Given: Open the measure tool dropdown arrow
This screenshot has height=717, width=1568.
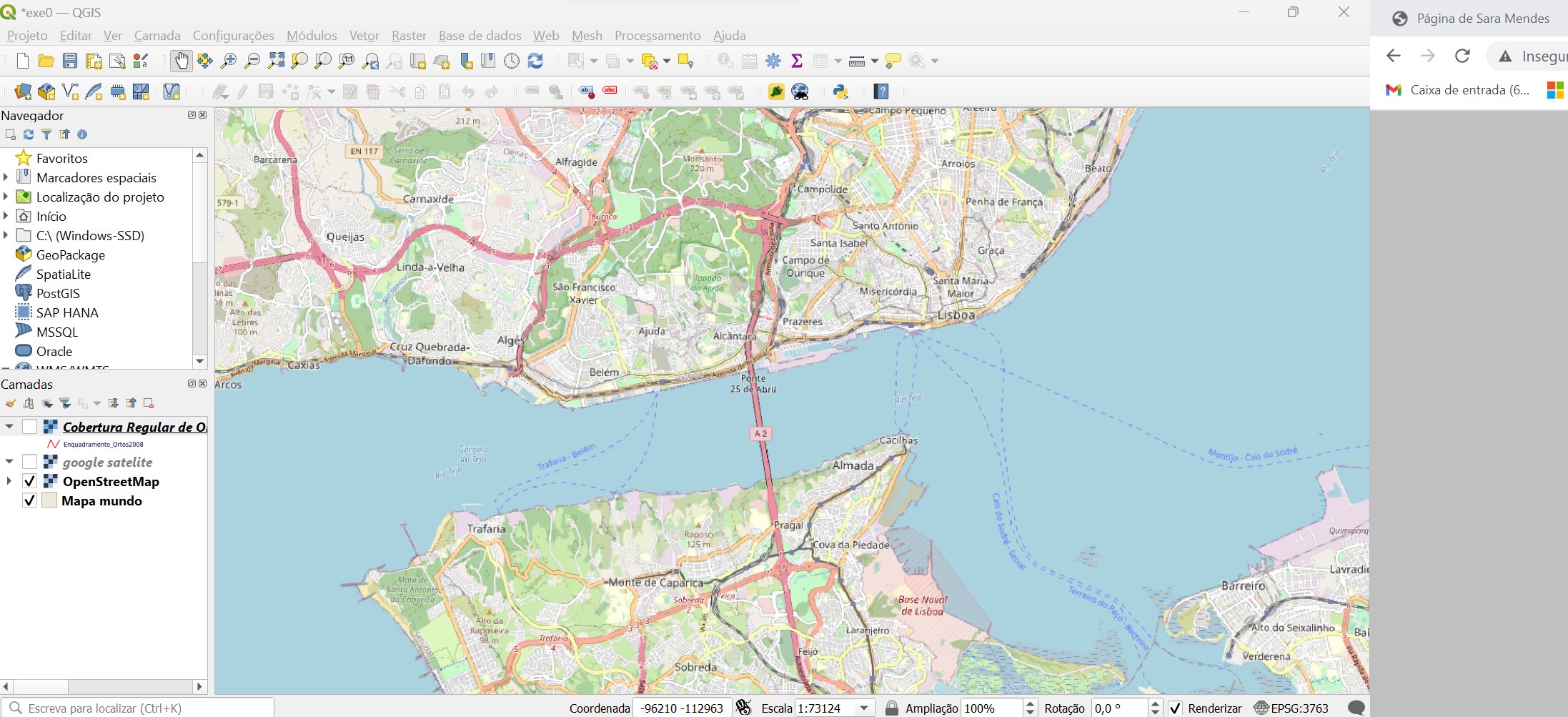Looking at the screenshot, I should (874, 61).
